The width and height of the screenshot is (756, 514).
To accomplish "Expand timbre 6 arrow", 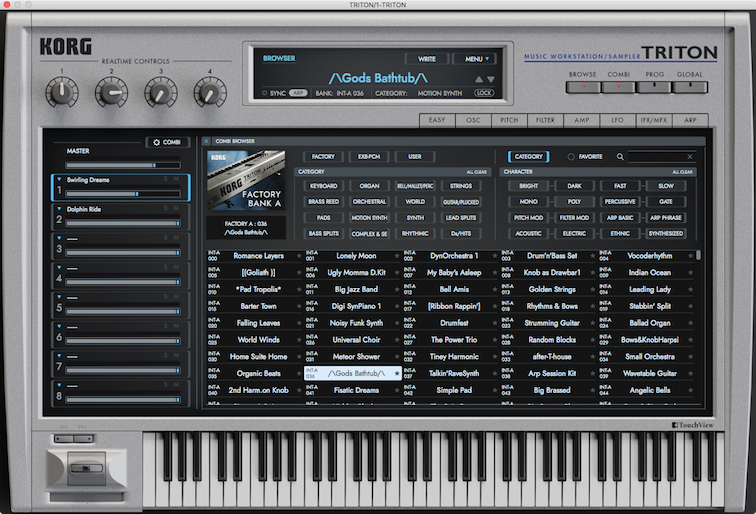I will point(59,326).
